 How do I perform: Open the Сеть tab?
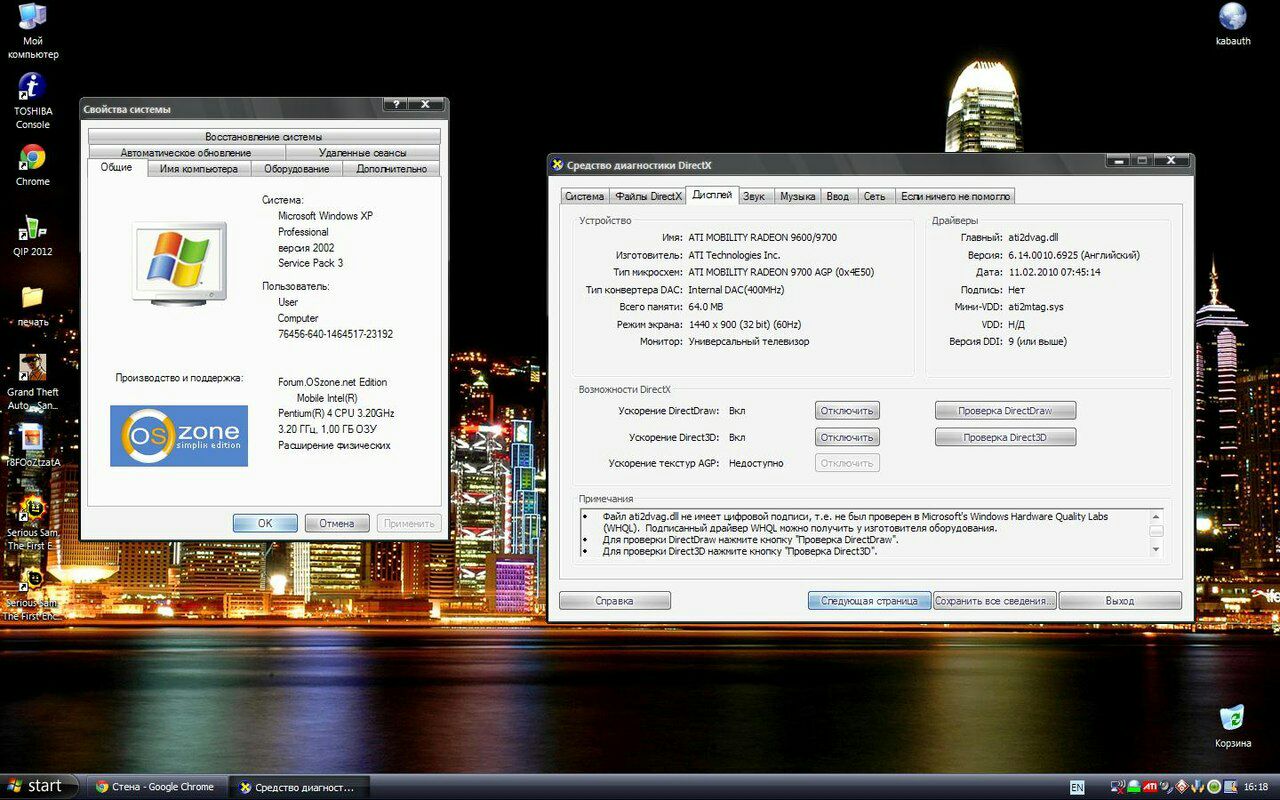click(874, 196)
